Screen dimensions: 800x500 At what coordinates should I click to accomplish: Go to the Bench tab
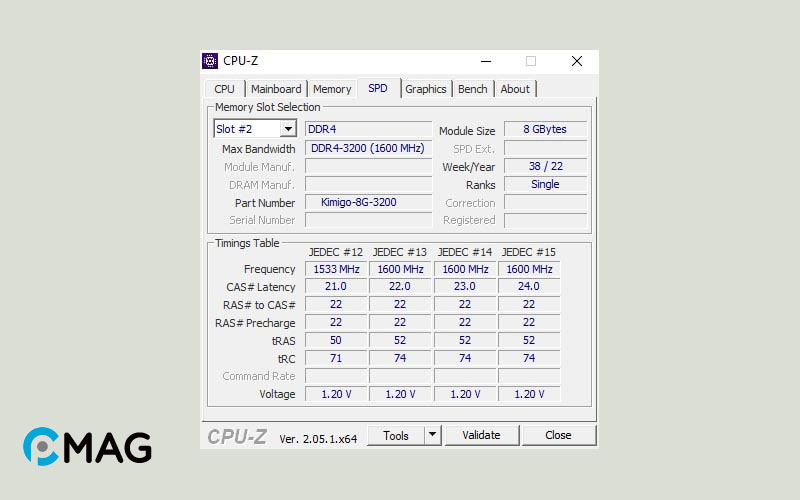point(472,89)
